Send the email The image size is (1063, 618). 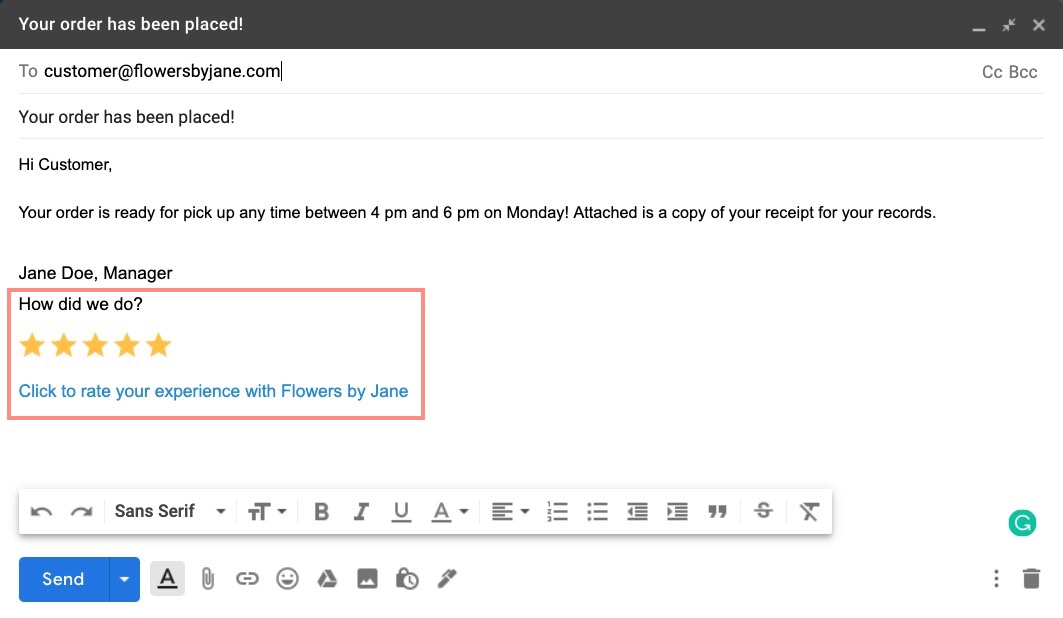click(64, 579)
